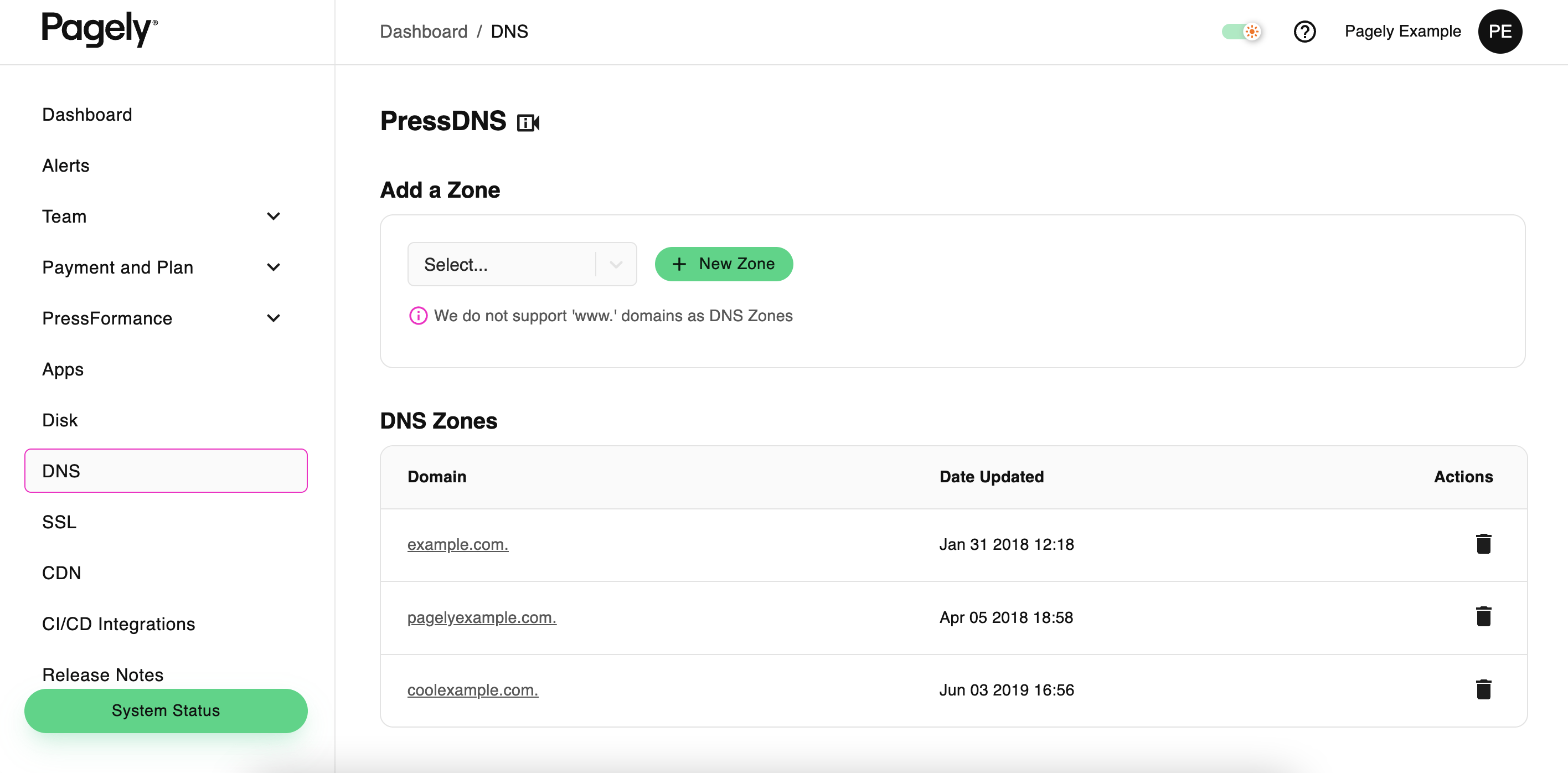The width and height of the screenshot is (1568, 773).
Task: Click the Team sidebar label
Action: (x=65, y=216)
